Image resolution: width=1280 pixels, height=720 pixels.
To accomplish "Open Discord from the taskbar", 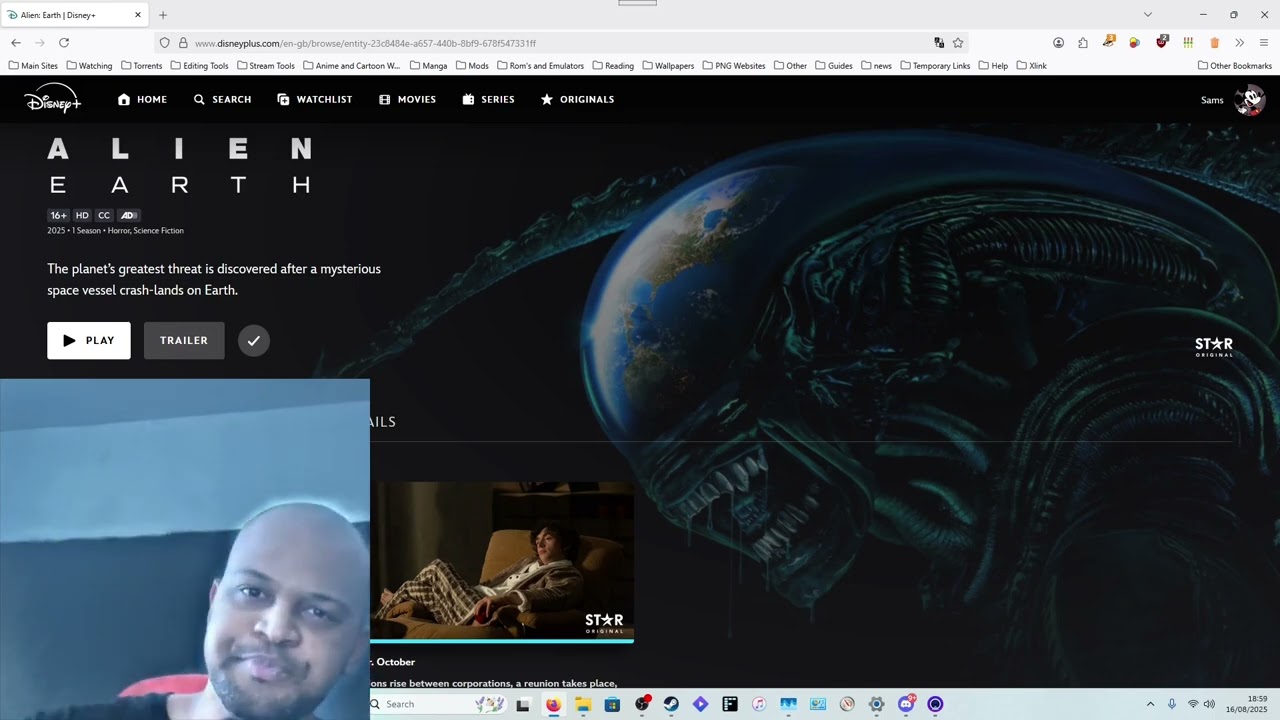I will (906, 704).
